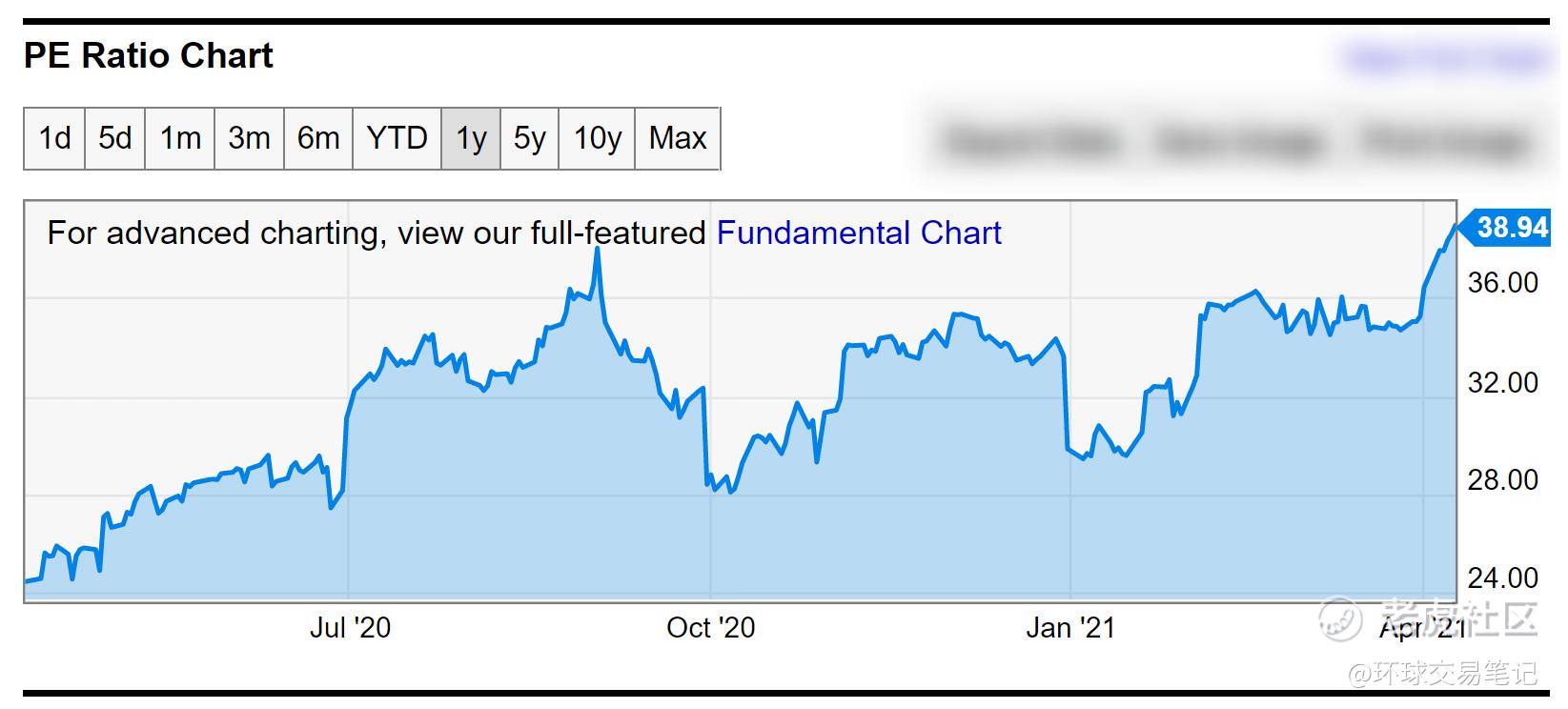Select the Max range tab
Screen dimensions: 1568x709
pyautogui.click(x=678, y=139)
